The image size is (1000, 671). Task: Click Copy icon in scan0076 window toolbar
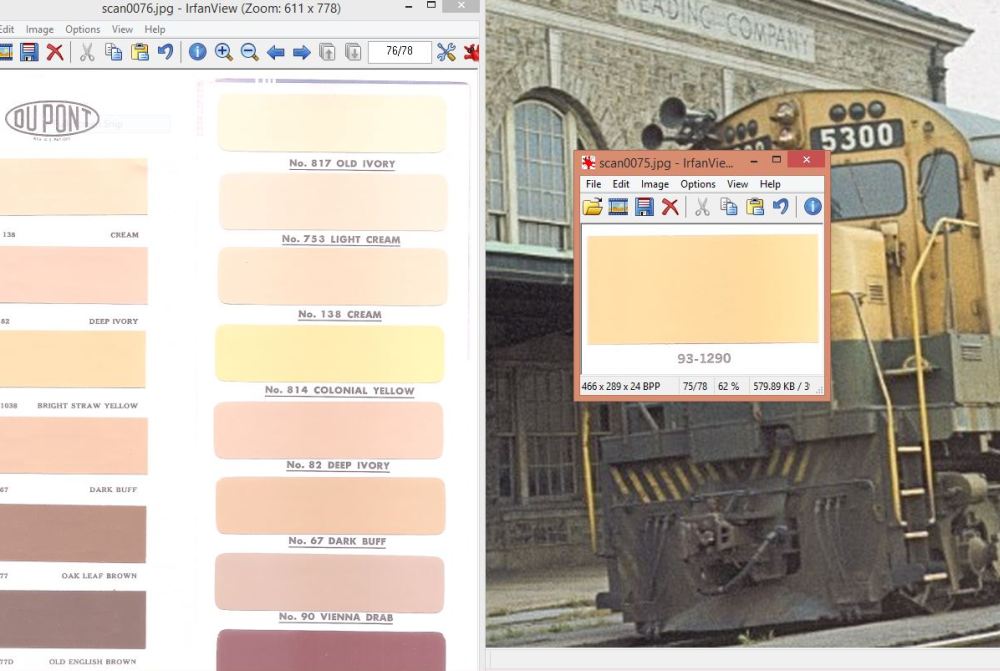click(114, 52)
